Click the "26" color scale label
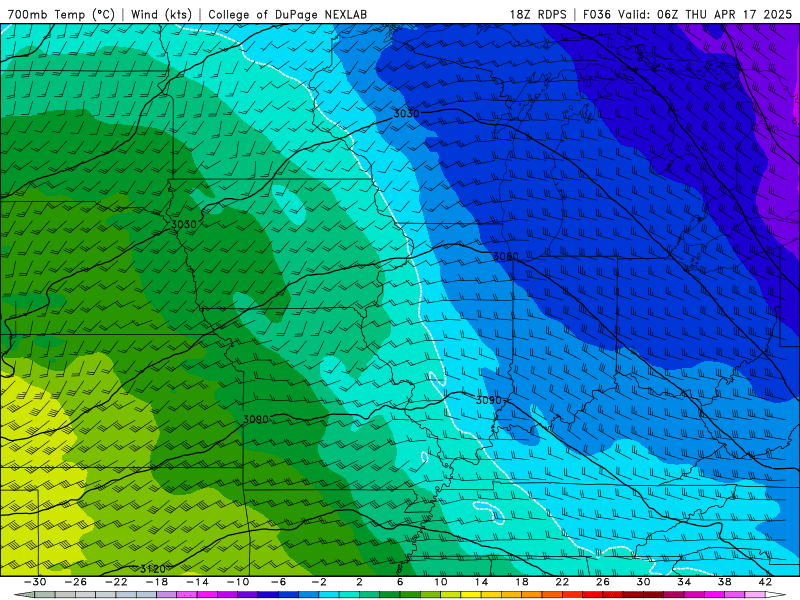The image size is (800, 600). click(603, 582)
